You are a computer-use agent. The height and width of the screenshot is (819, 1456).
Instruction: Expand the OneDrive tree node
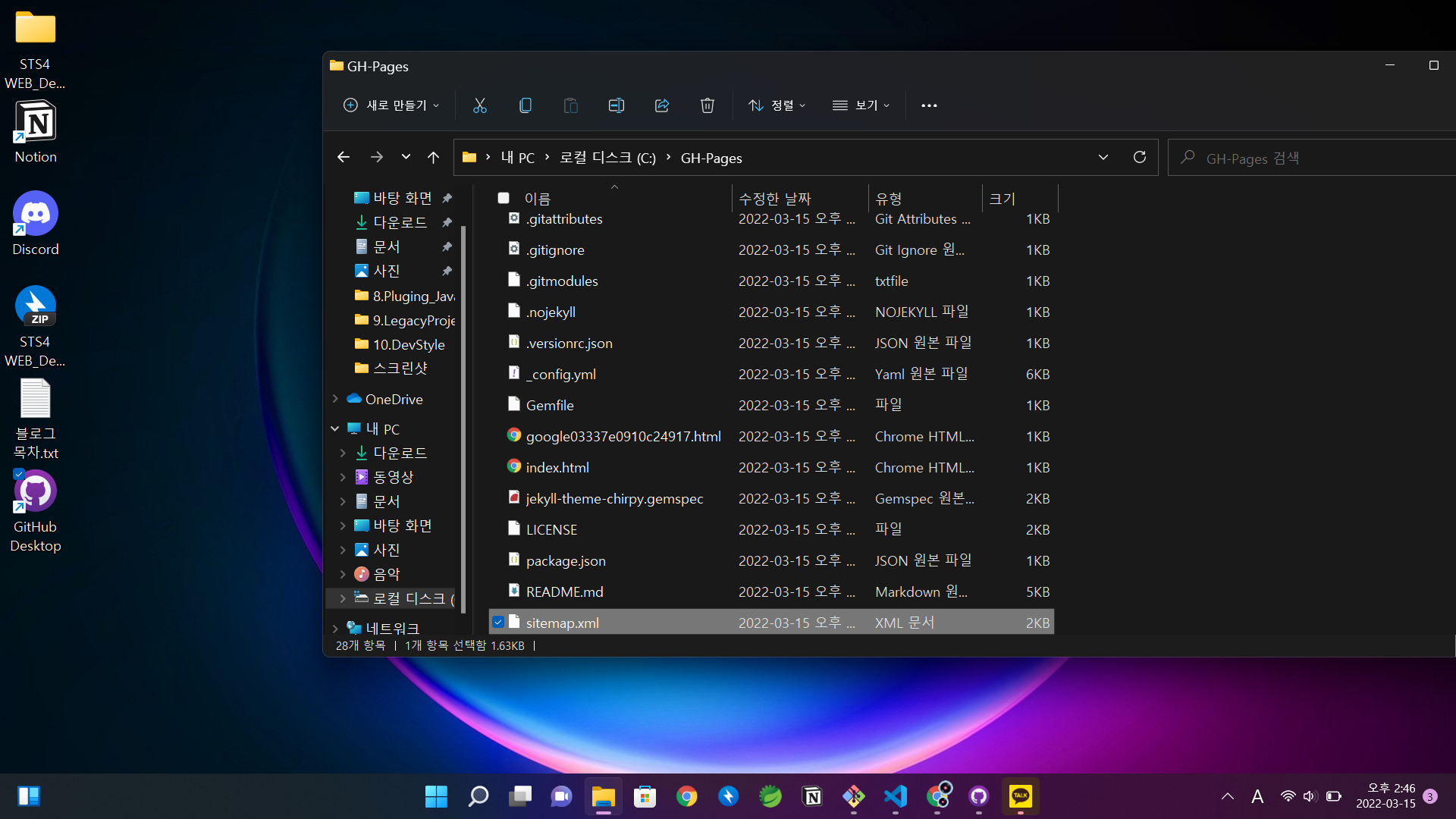click(x=335, y=399)
